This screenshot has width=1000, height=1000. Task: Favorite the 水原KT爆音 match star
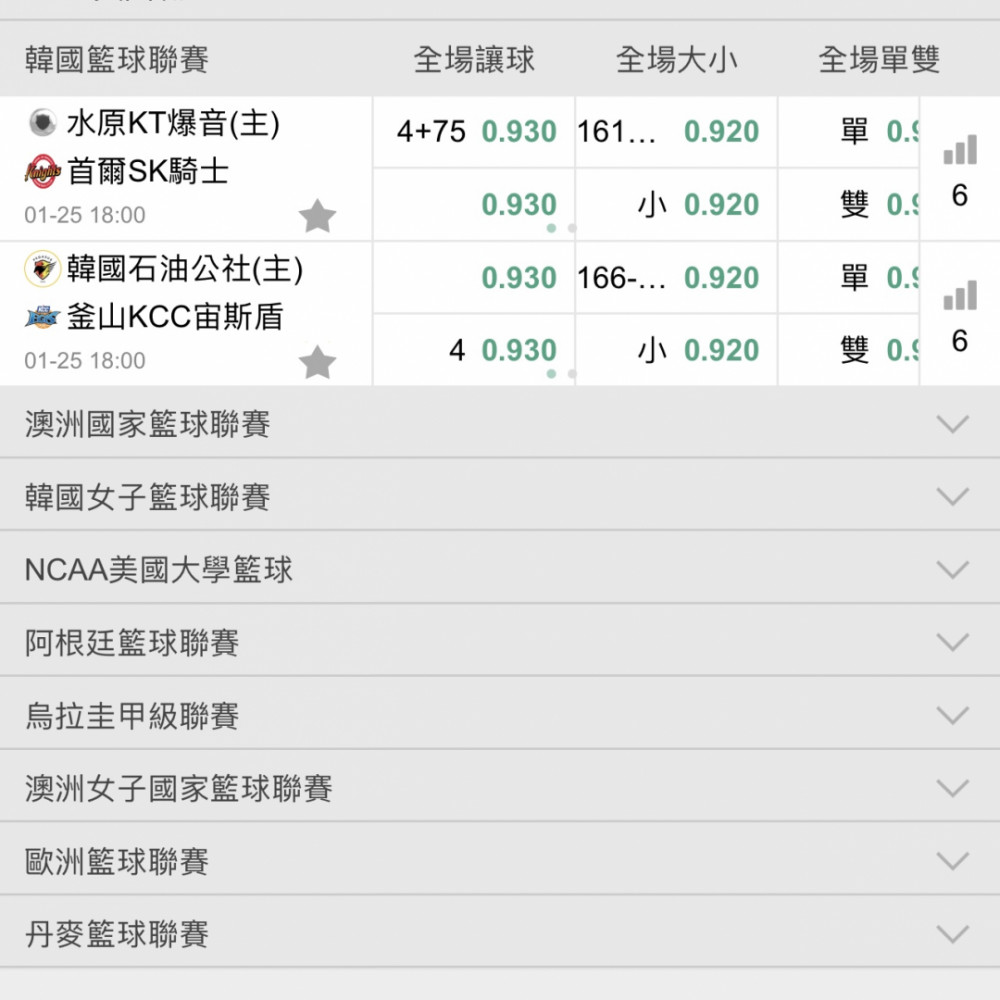click(x=318, y=216)
